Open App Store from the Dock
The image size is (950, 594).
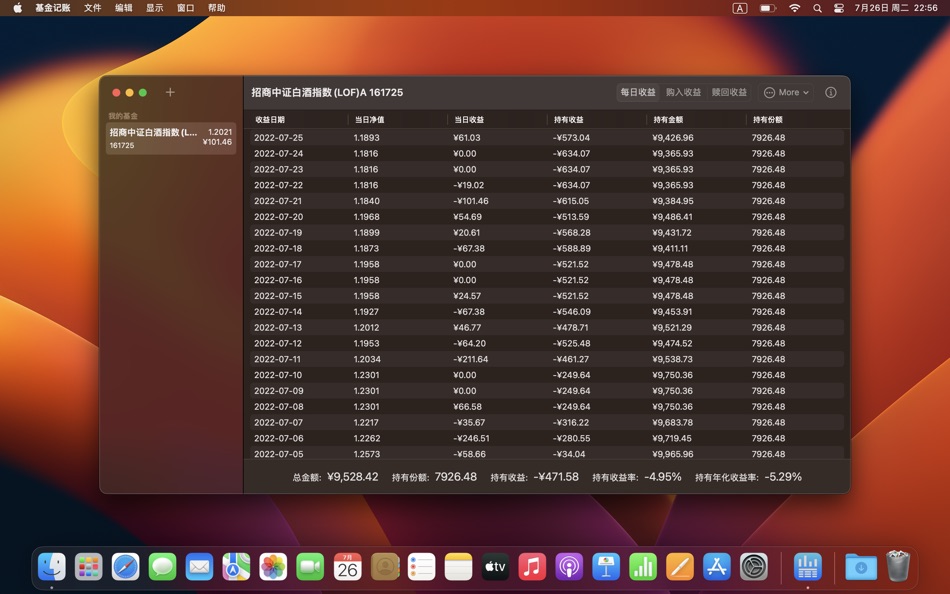coord(717,567)
